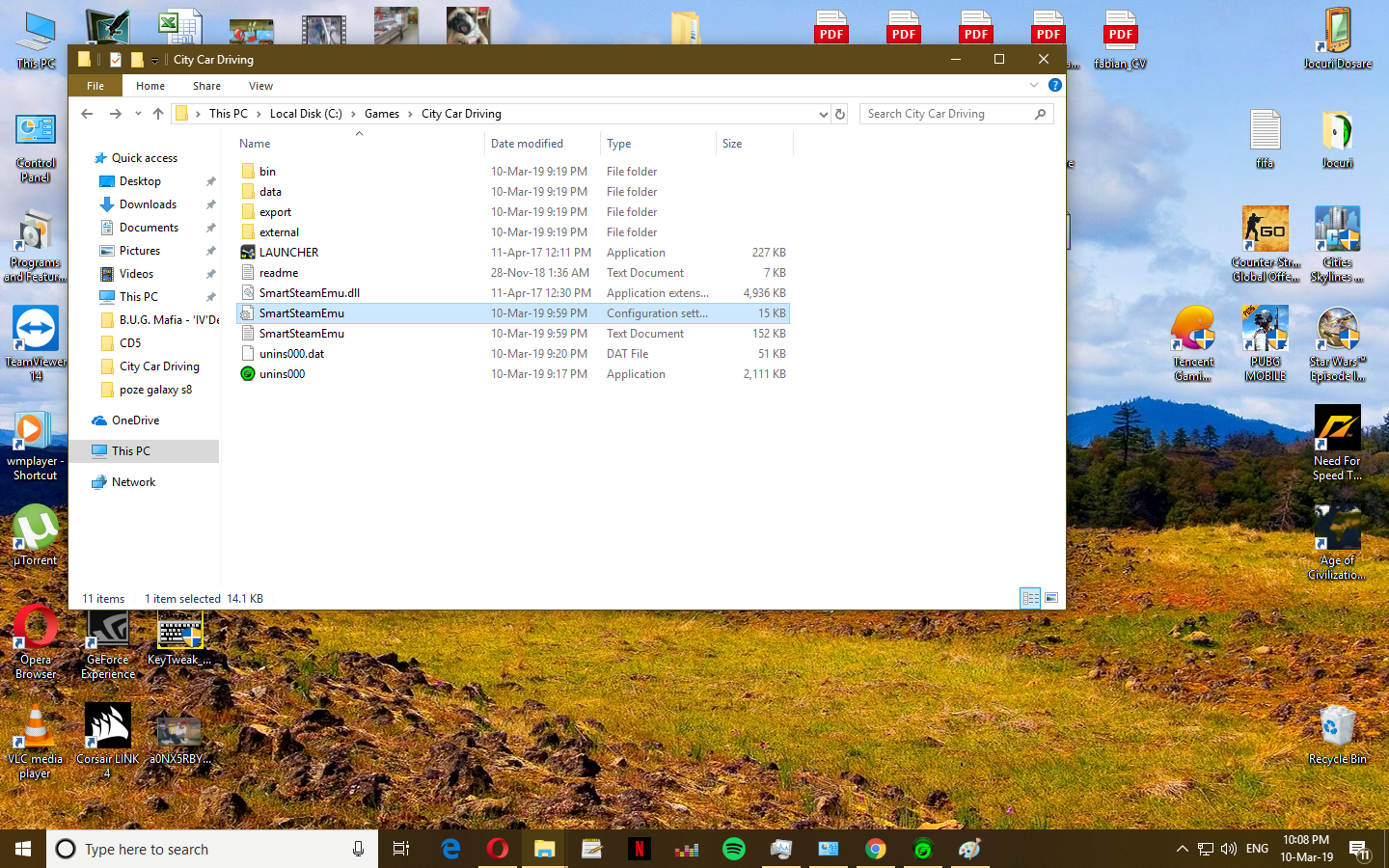This screenshot has width=1389, height=868.
Task: Open the Share ribbon tab
Action: pos(206,86)
